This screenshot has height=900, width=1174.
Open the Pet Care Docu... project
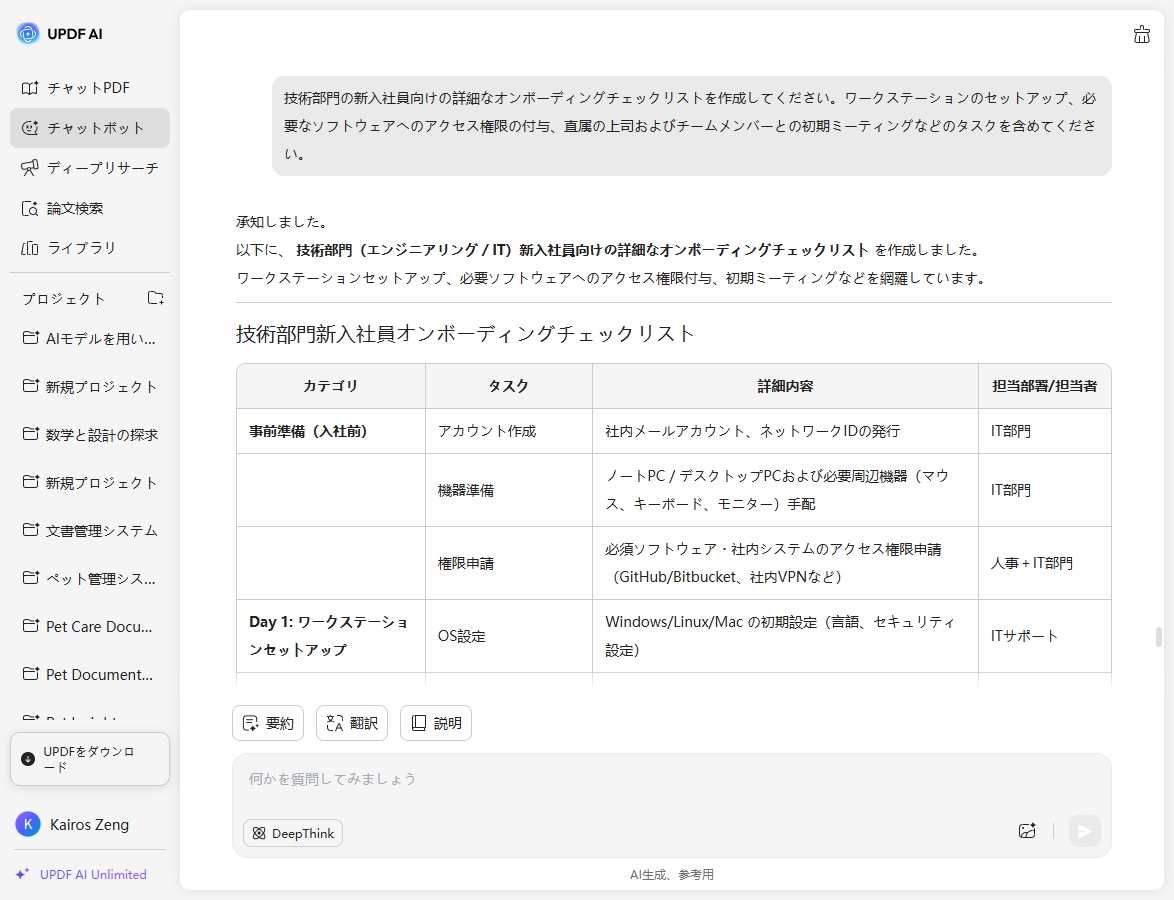click(90, 626)
